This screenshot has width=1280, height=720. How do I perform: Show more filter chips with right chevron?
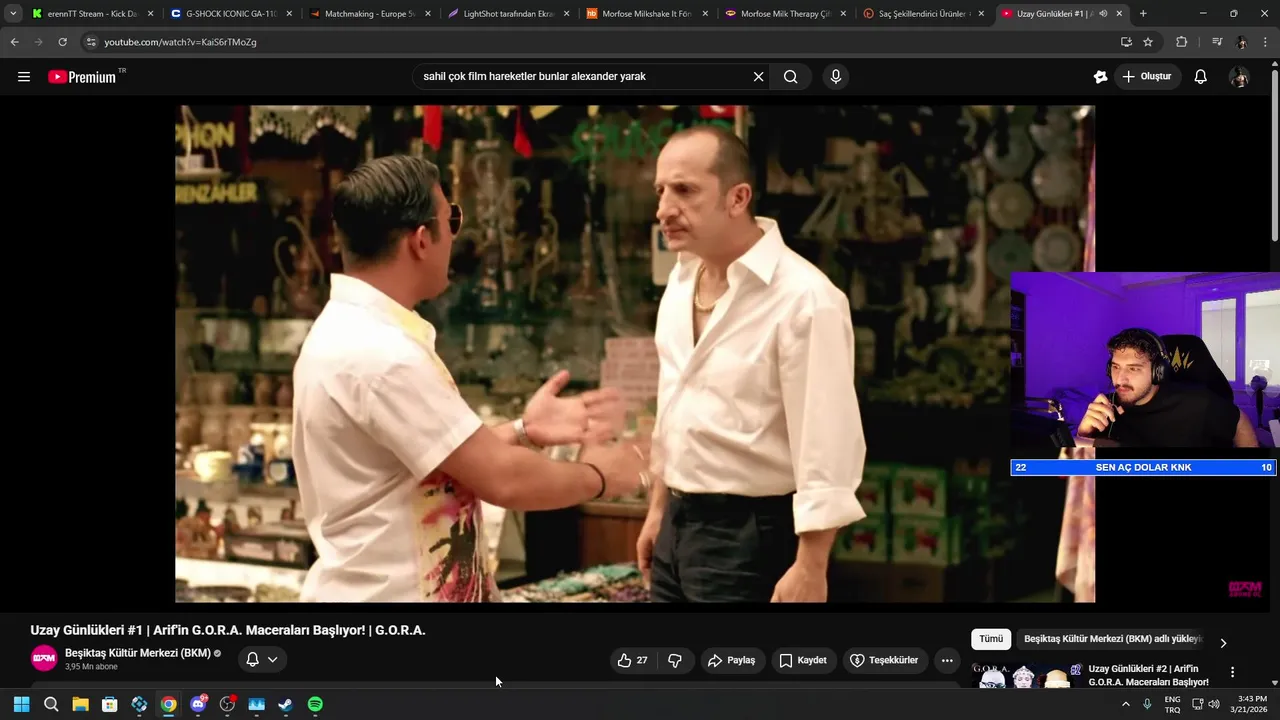coord(1223,643)
